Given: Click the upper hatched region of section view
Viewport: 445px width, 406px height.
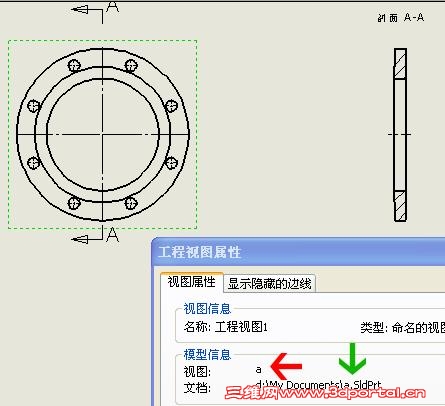Looking at the screenshot, I should tap(400, 63).
